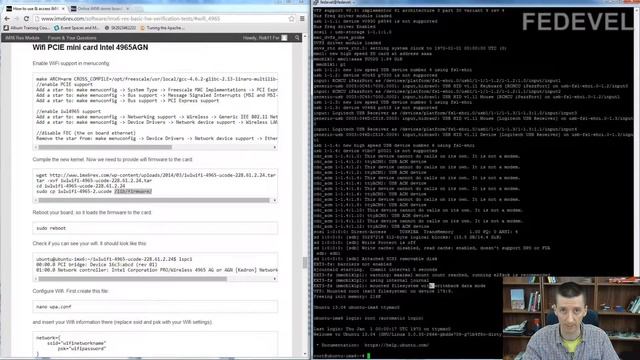Click the text 'Enable WiFi support in menuconfig'
640x360 pixels.
(x=71, y=64)
